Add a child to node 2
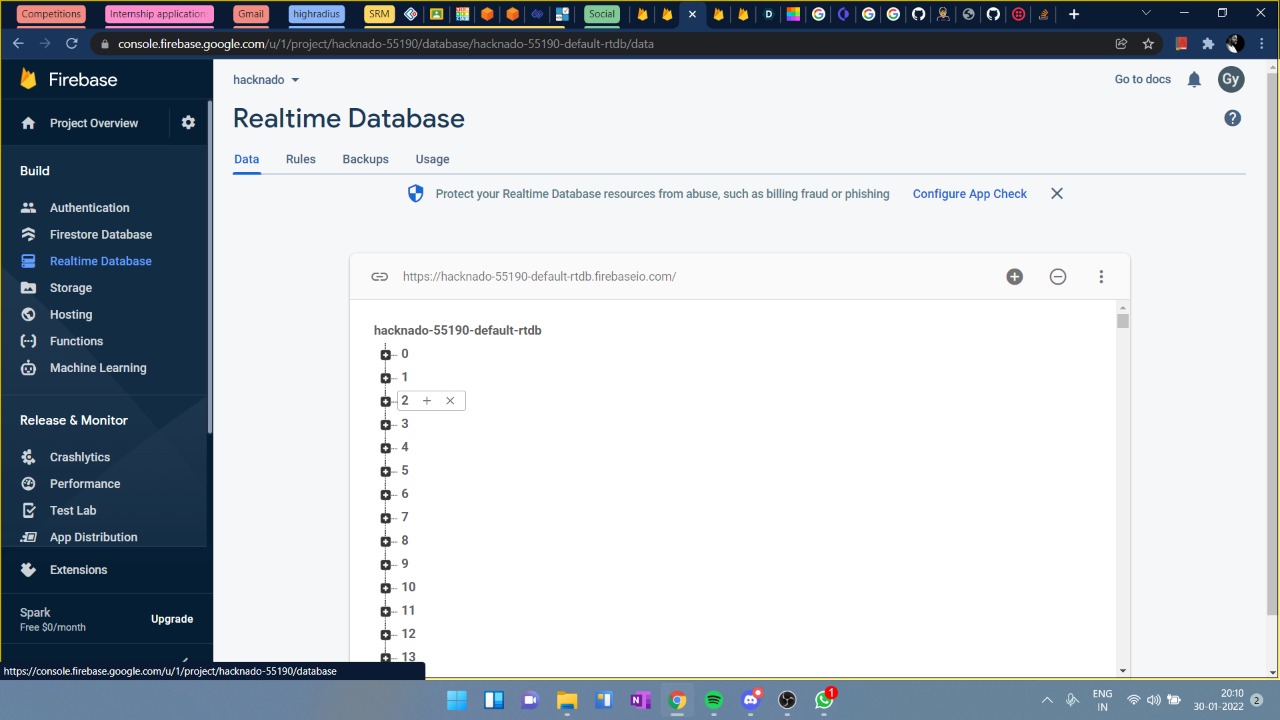This screenshot has height=720, width=1280. coord(427,401)
